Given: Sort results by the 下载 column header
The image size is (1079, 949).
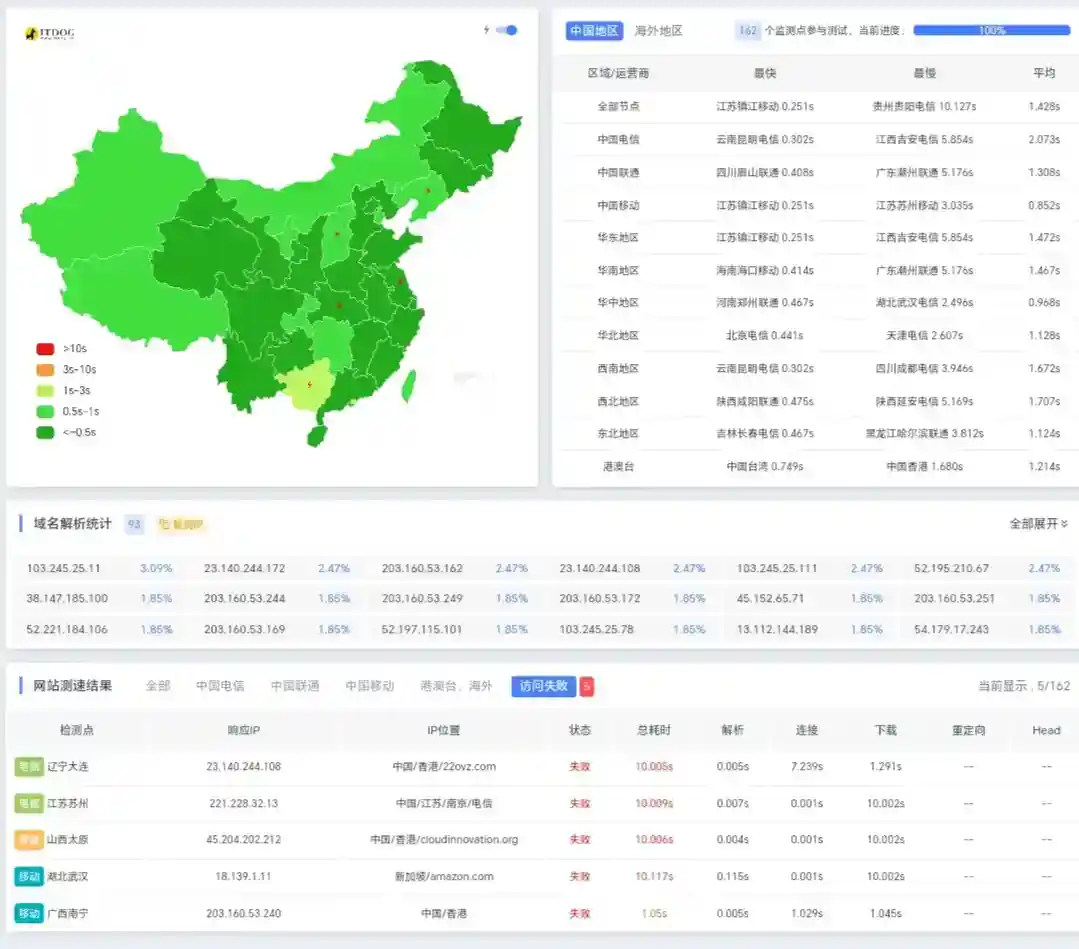Looking at the screenshot, I should click(x=885, y=730).
